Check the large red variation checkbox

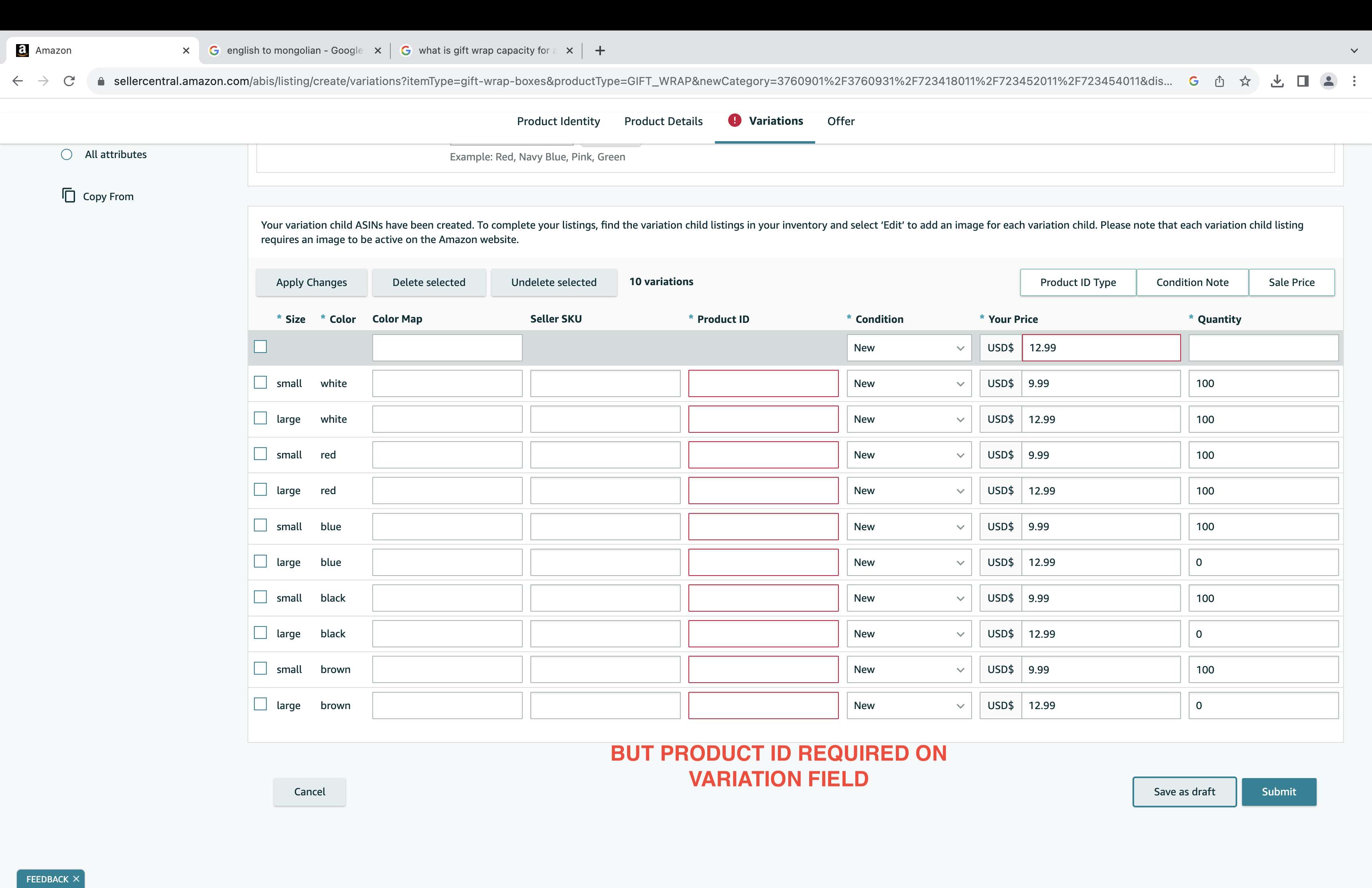(x=261, y=489)
